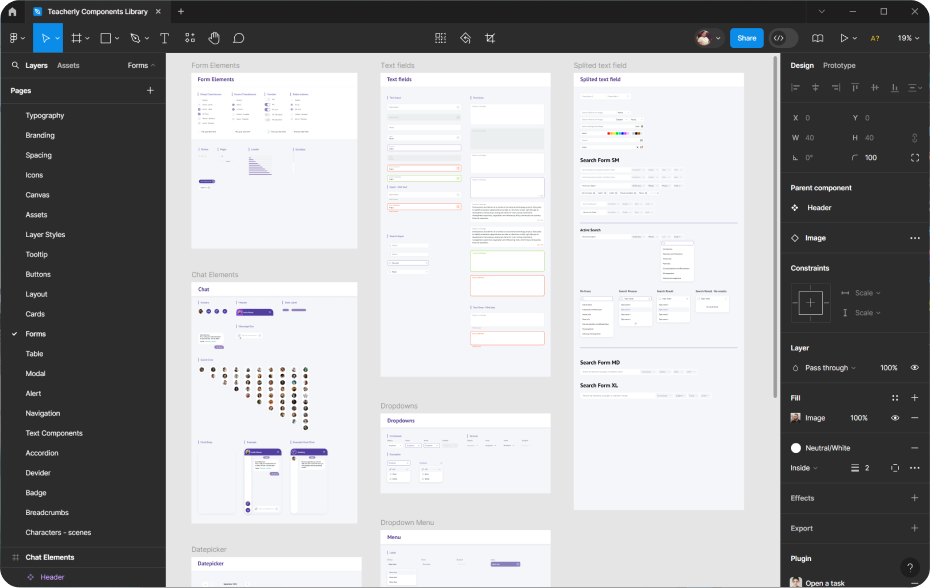Open the help question mark button
This screenshot has height=588, width=930.
(910, 568)
